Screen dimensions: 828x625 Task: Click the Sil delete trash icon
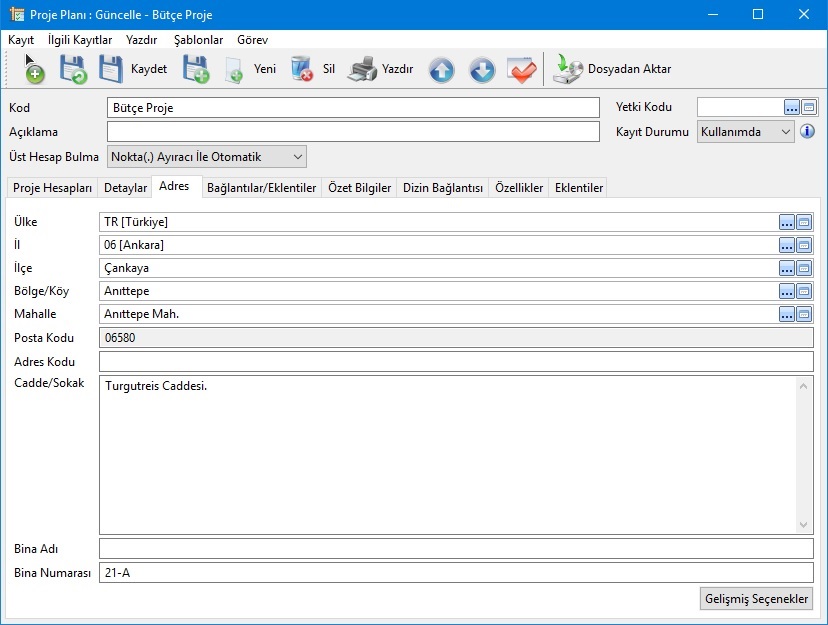point(302,69)
